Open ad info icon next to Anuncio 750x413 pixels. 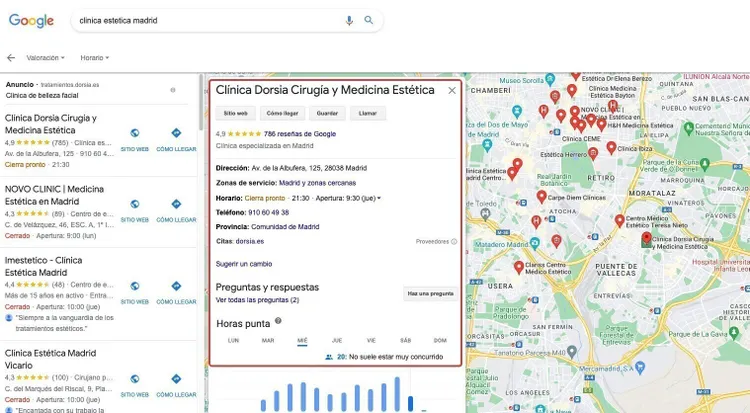point(173,90)
